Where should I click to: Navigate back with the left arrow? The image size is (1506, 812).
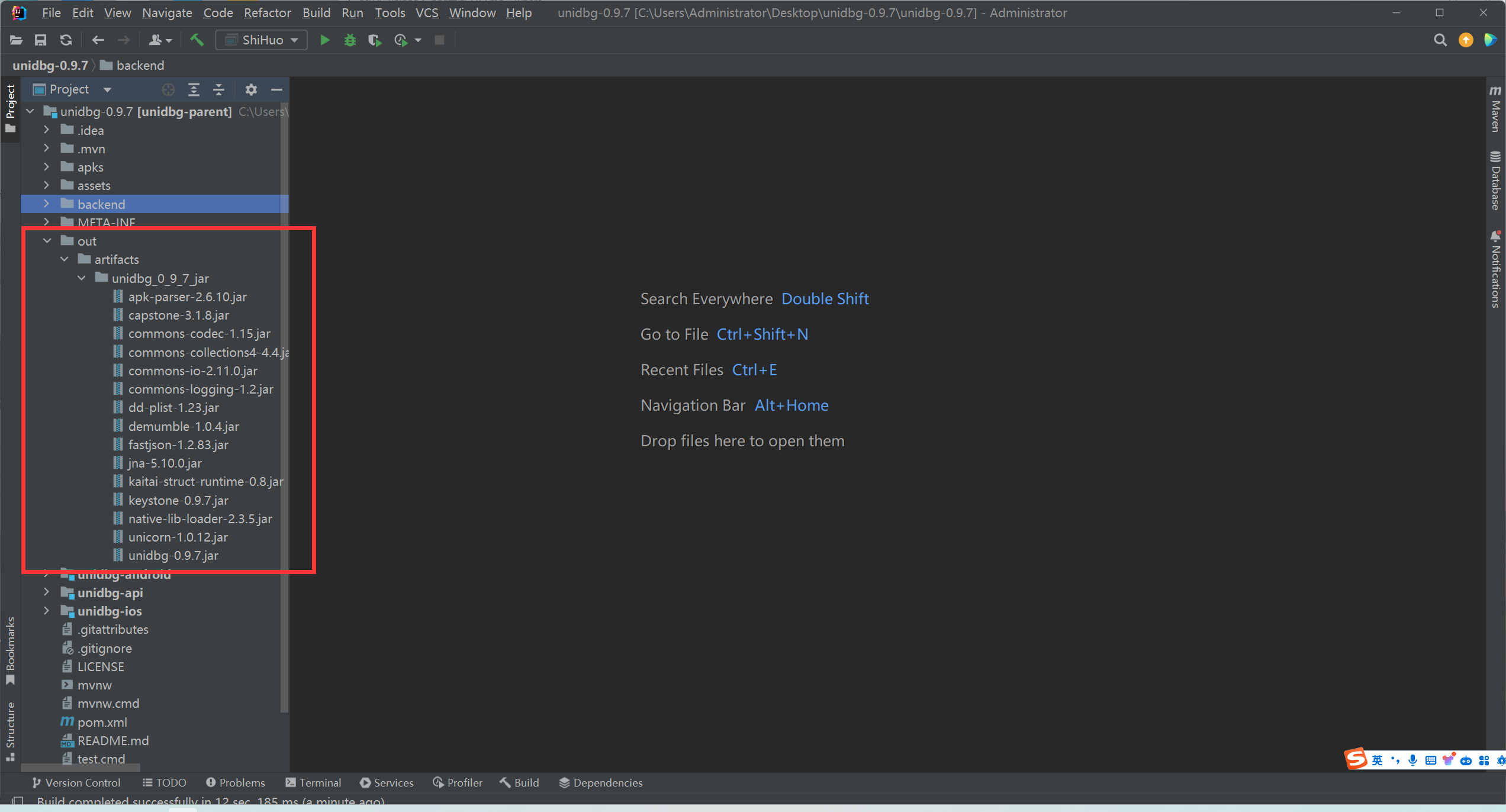pos(98,40)
